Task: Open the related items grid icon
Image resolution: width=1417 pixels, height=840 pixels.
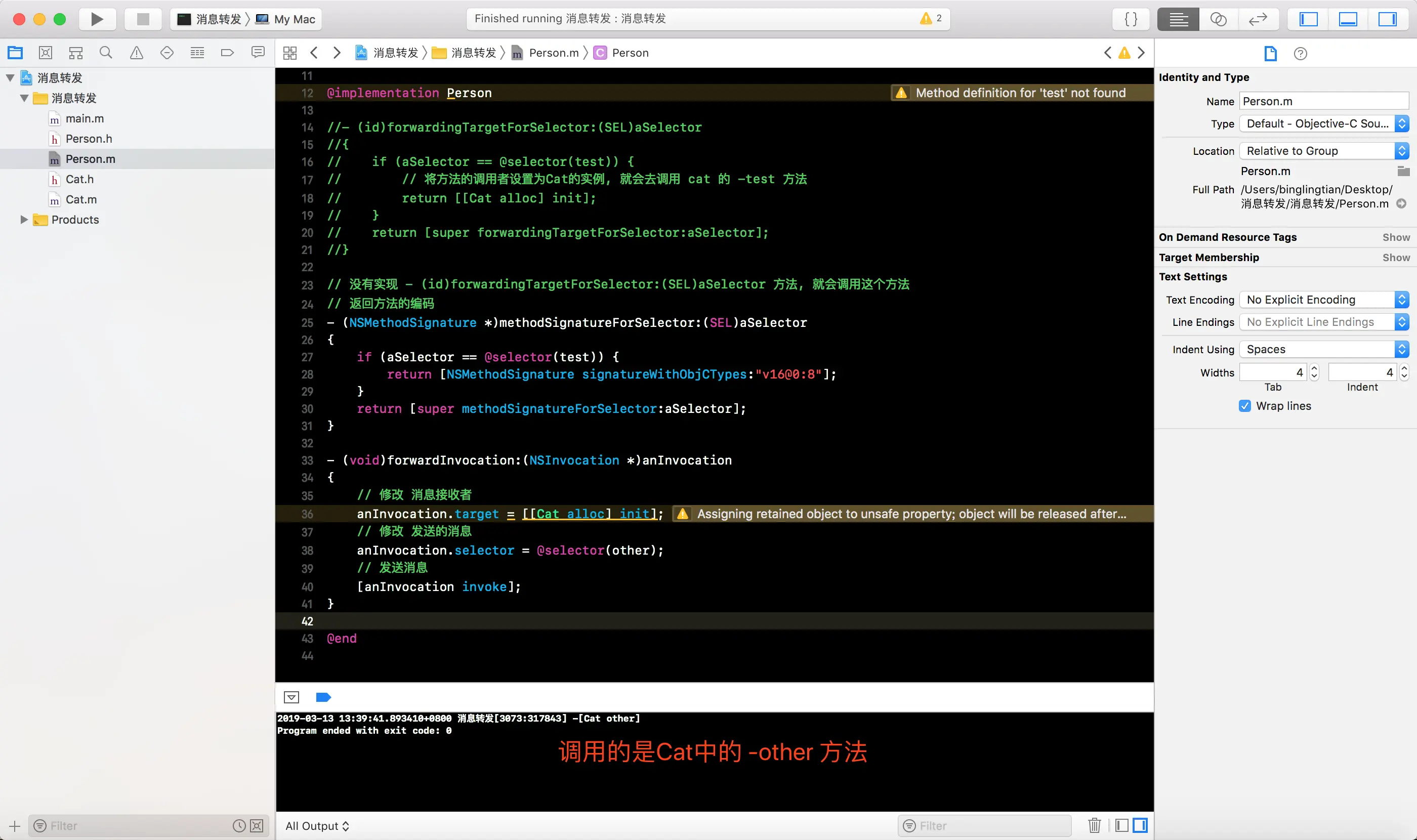Action: point(290,53)
